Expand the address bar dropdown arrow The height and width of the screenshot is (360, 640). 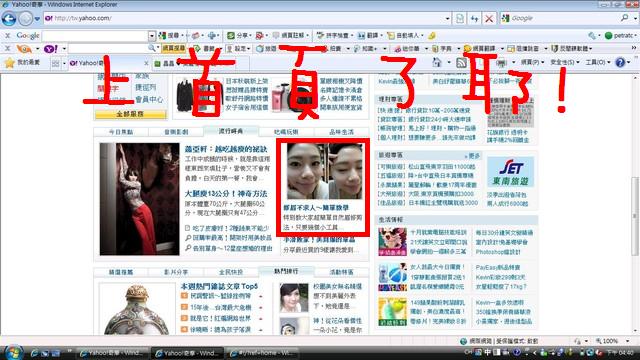(x=447, y=18)
